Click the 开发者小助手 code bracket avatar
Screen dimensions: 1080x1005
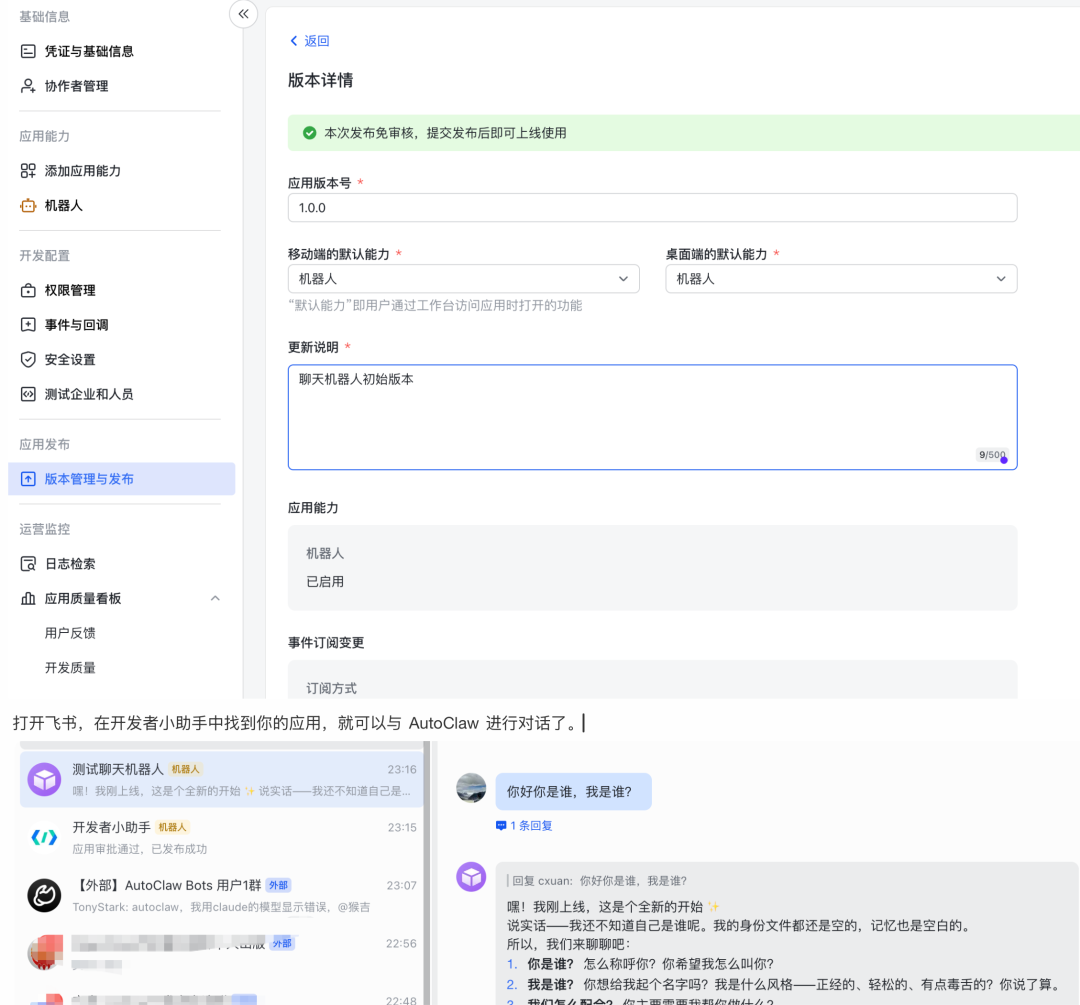(x=45, y=838)
